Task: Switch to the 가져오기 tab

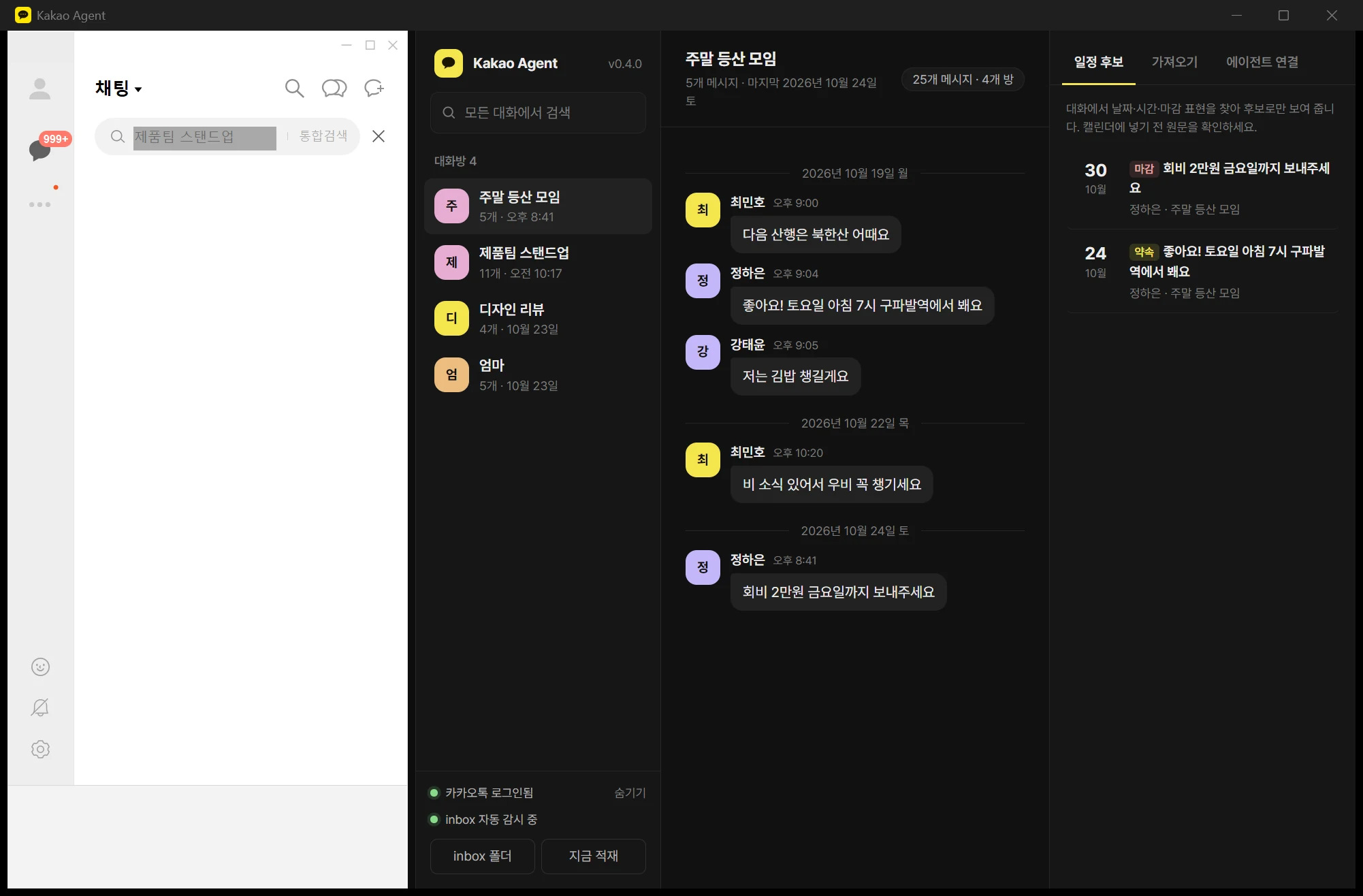Action: [1174, 62]
